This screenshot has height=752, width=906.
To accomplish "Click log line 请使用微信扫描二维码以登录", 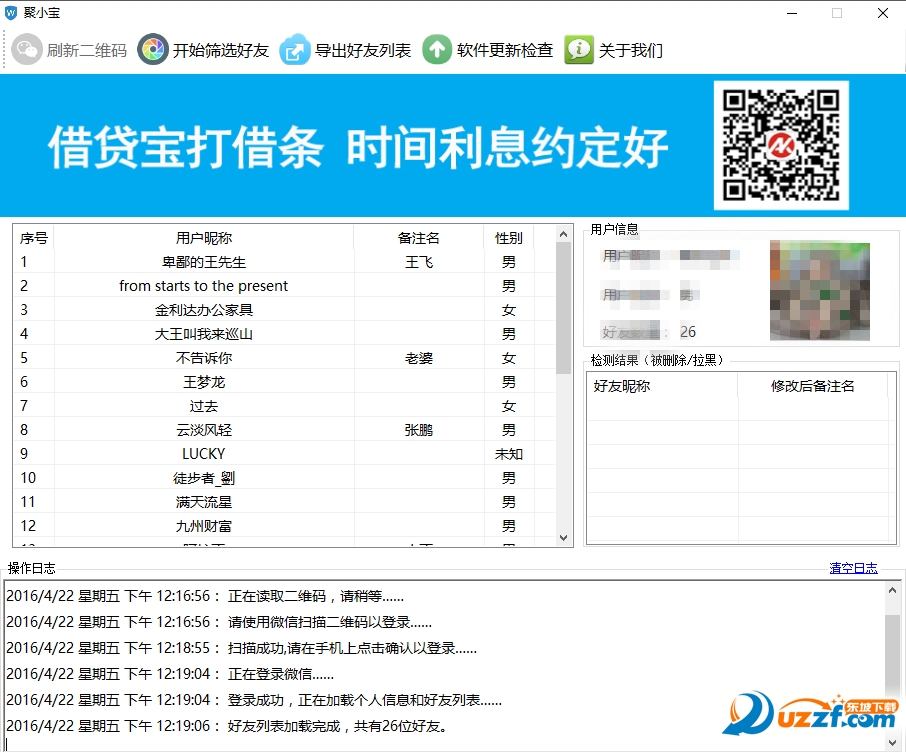I will (218, 622).
